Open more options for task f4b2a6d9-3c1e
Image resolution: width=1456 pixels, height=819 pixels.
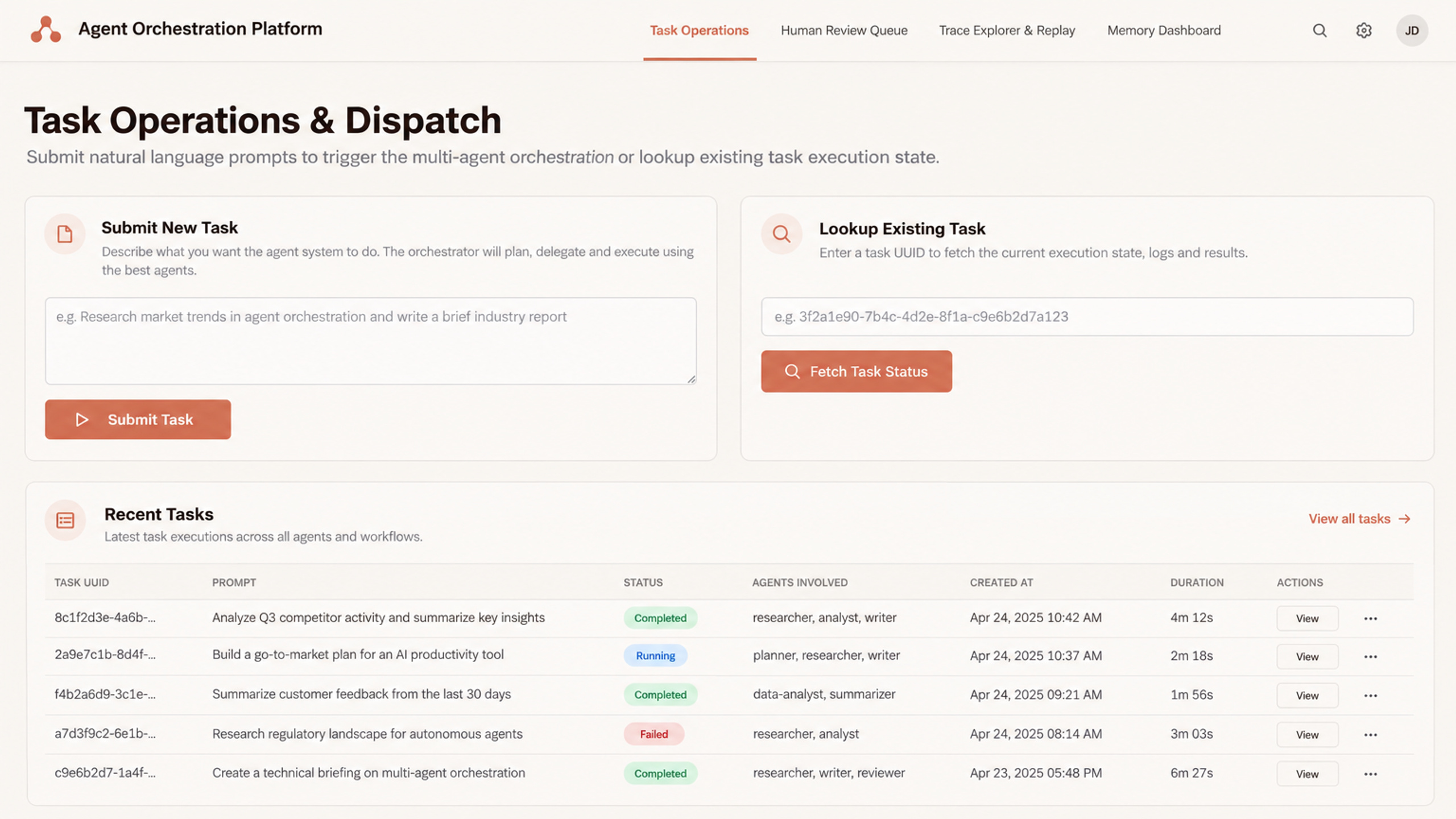[1371, 696]
